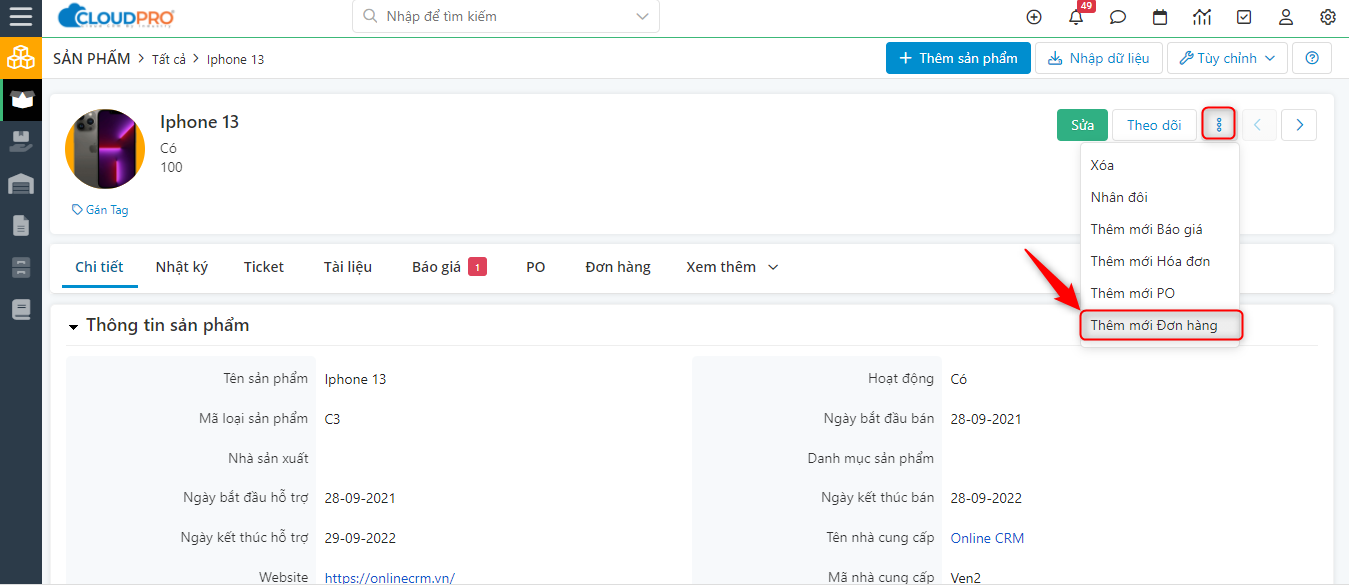Open the calendar icon in top bar
This screenshot has height=585, width=1349.
[1160, 17]
